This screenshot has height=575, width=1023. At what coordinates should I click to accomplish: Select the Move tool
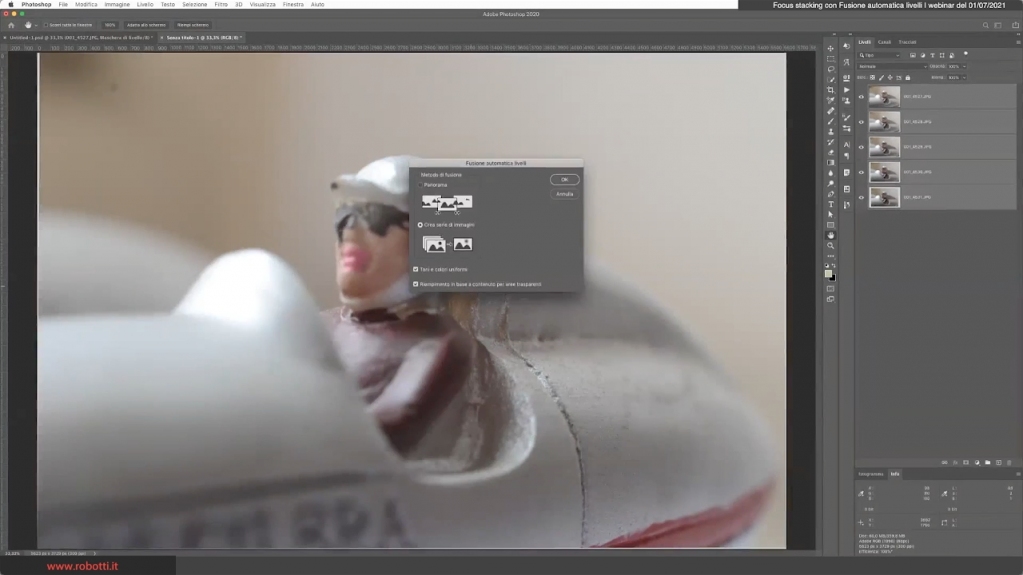point(831,48)
